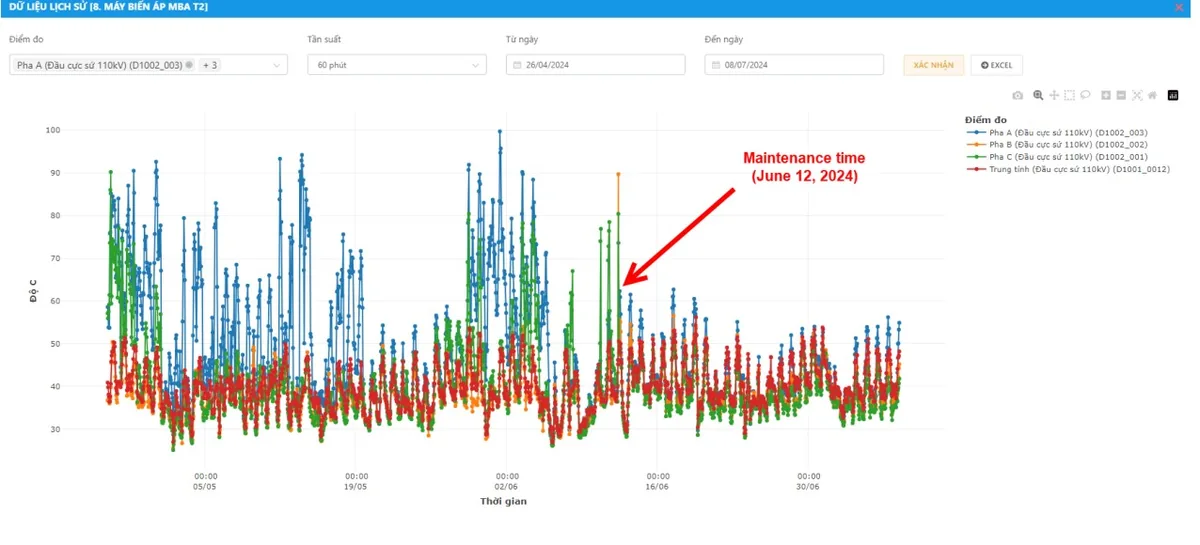Zoom out with the minus icon

coord(1121,95)
